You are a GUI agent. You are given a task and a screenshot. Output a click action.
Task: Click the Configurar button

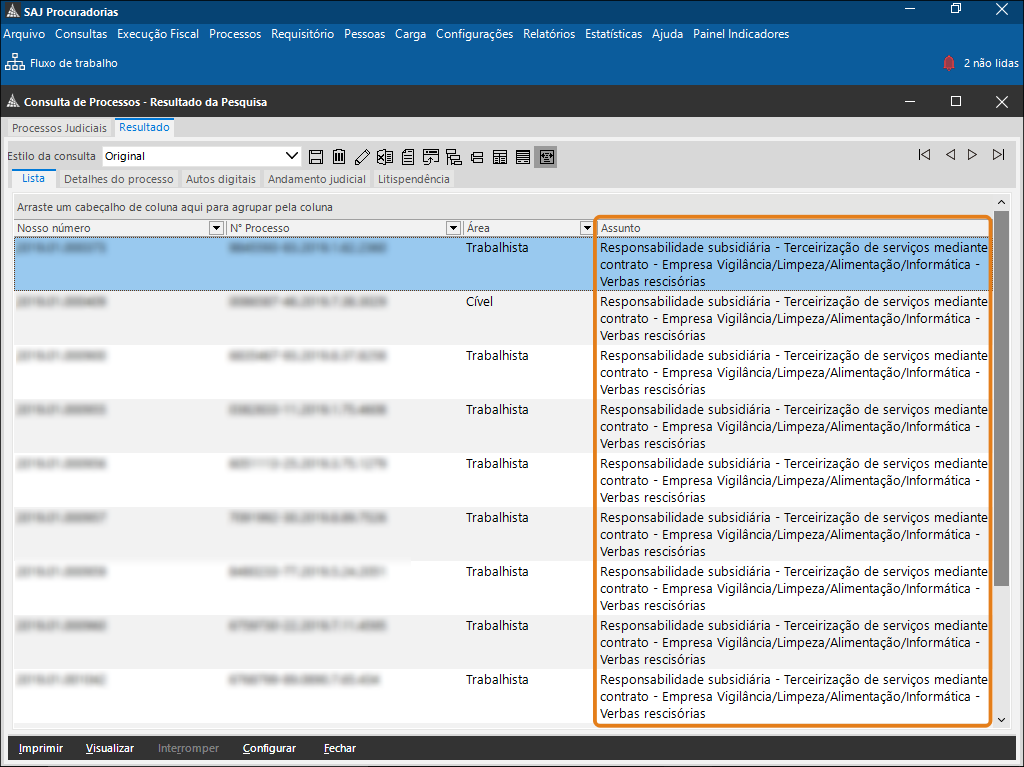point(269,748)
